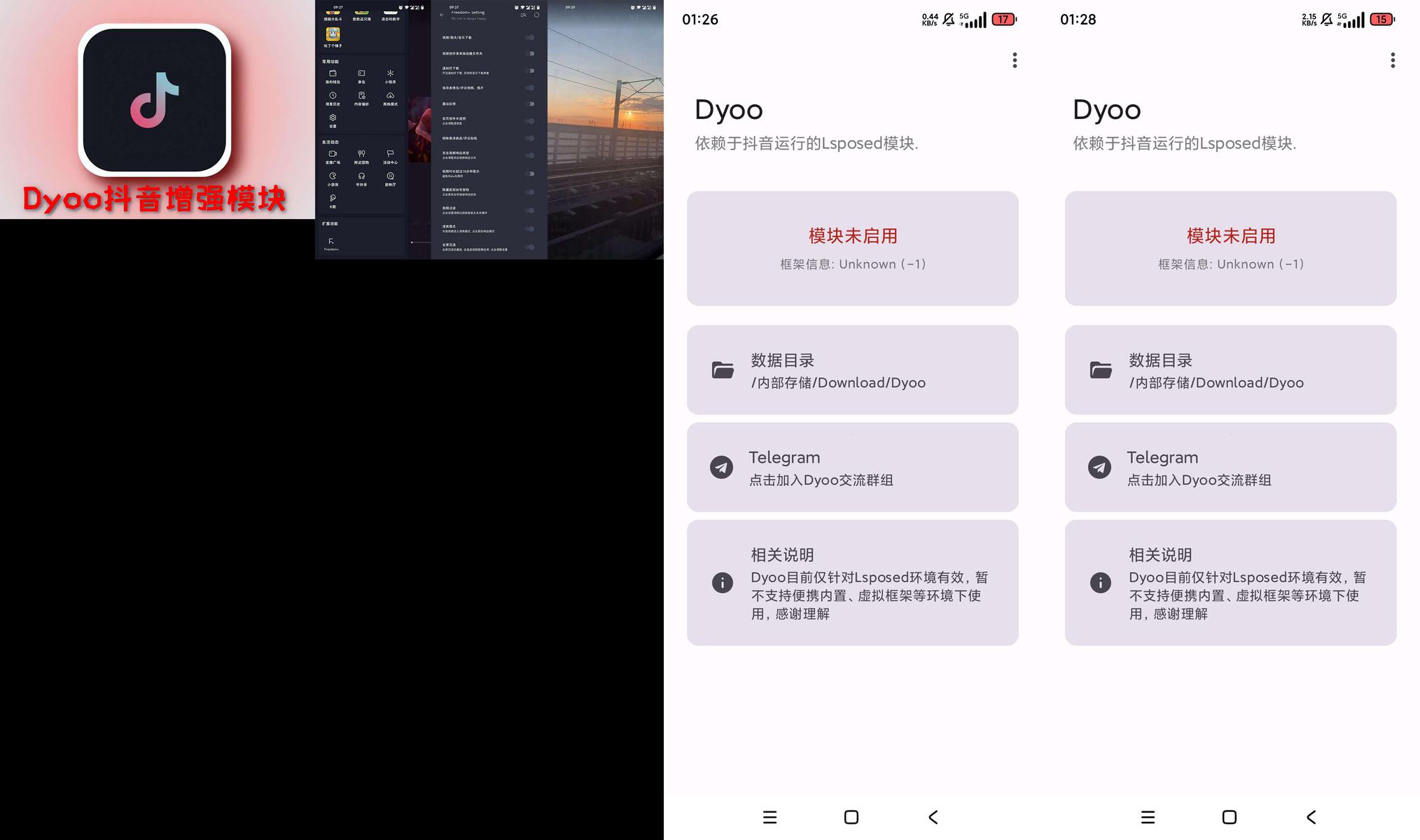Open three-dot menu on 01:28 screen

click(x=1392, y=60)
